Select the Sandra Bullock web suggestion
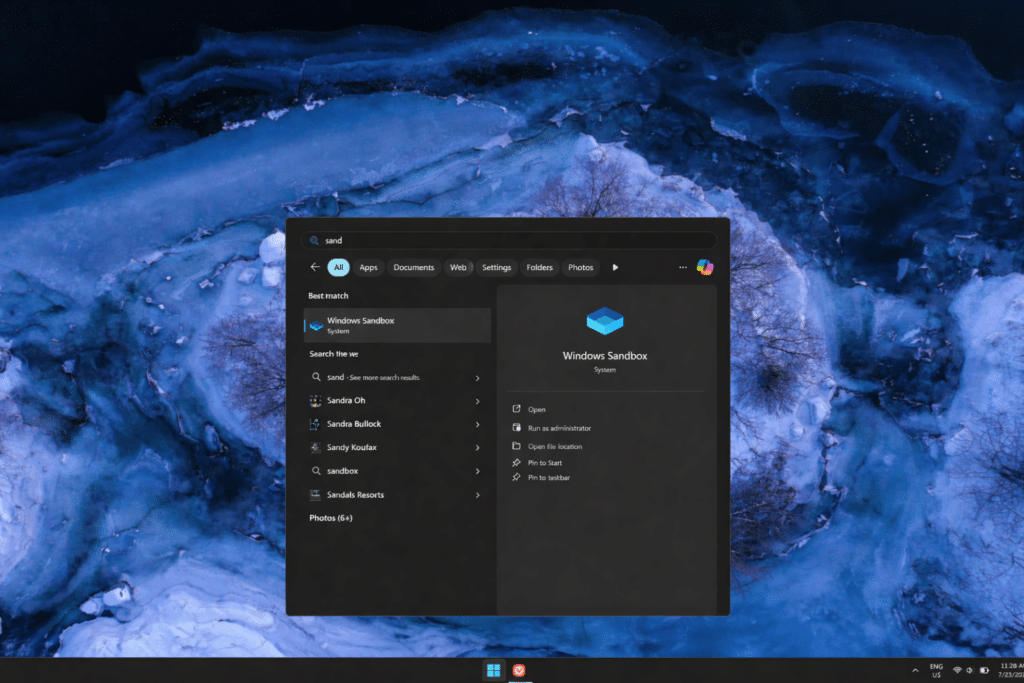The width and height of the screenshot is (1024, 683). [397, 424]
